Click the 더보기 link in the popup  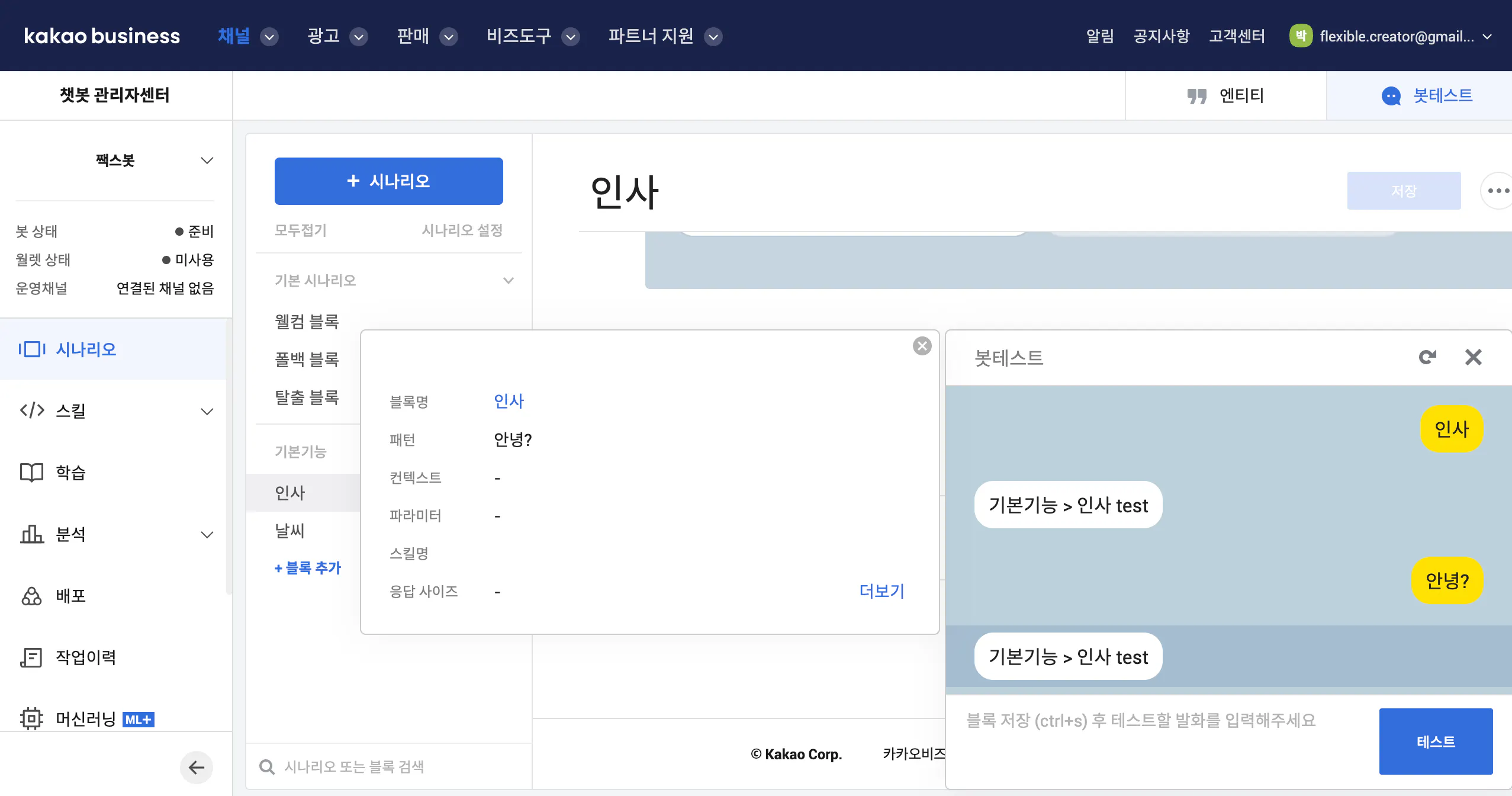coord(882,590)
